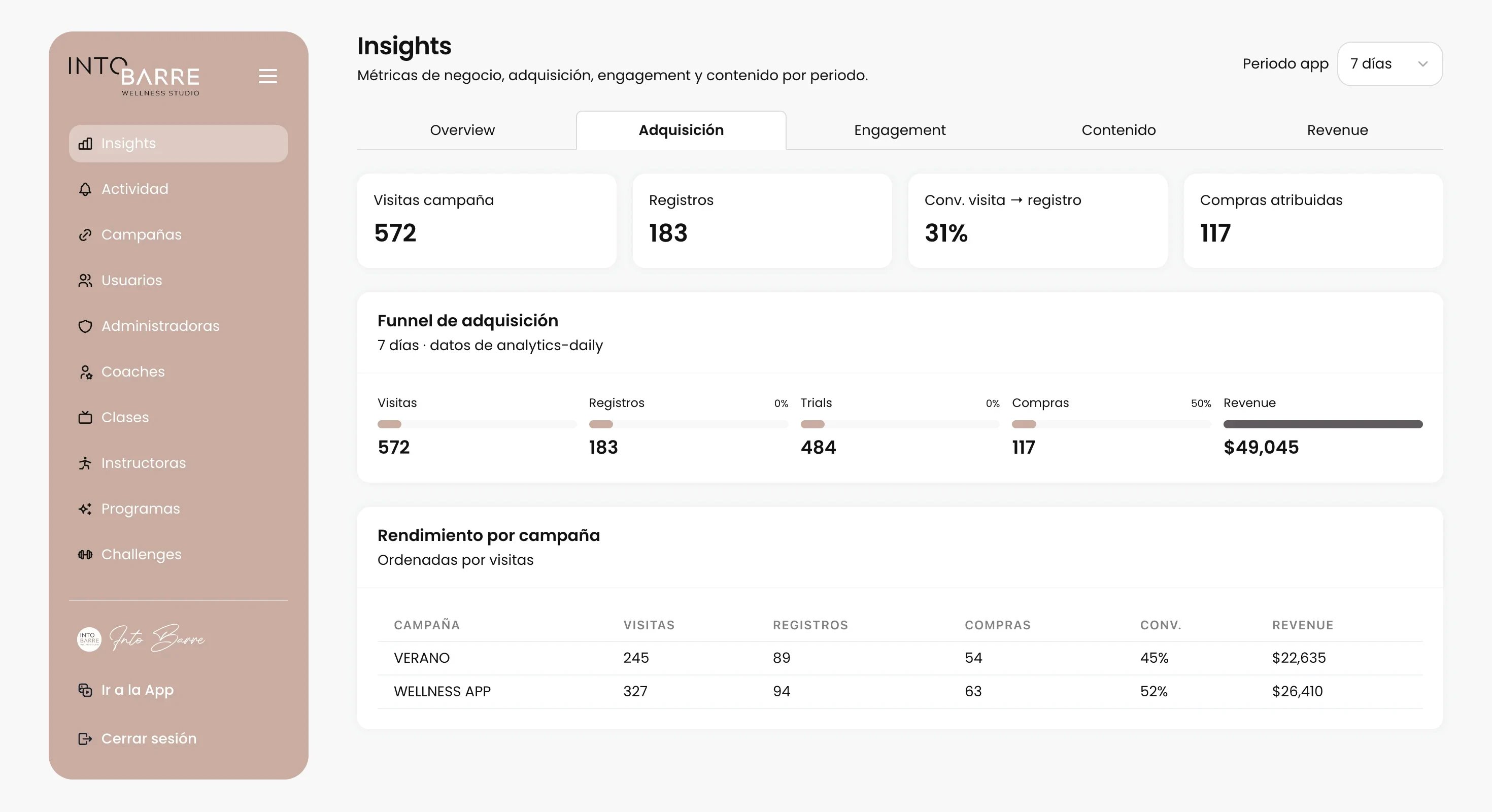Navigate to Administradoras
The image size is (1492, 812).
pyautogui.click(x=179, y=327)
